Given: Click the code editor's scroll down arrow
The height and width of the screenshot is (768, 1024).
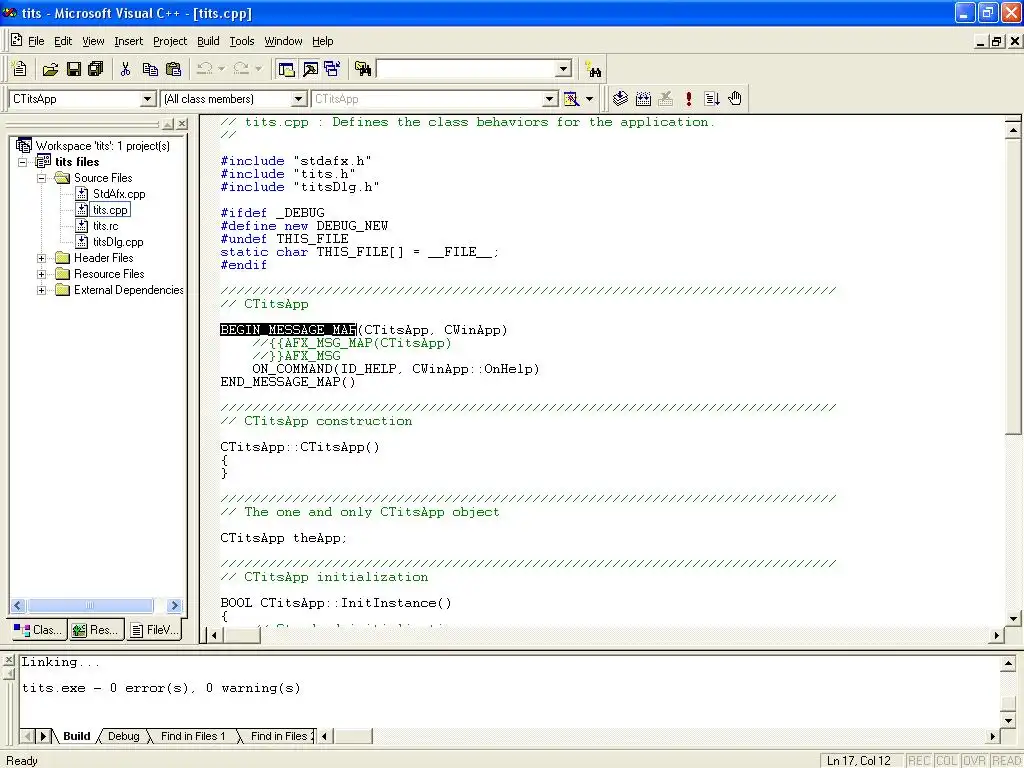Looking at the screenshot, I should (x=1013, y=618).
